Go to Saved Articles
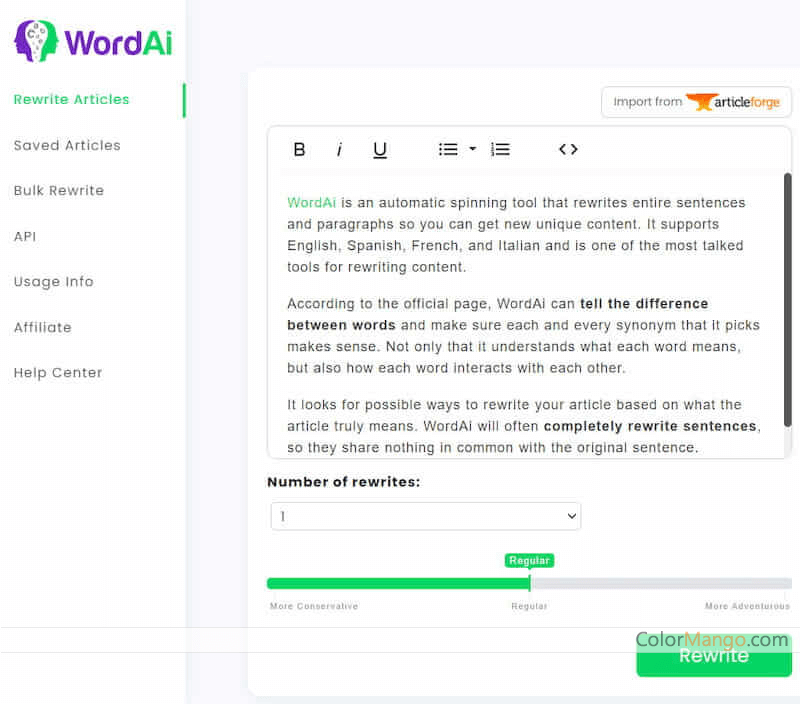 point(67,146)
